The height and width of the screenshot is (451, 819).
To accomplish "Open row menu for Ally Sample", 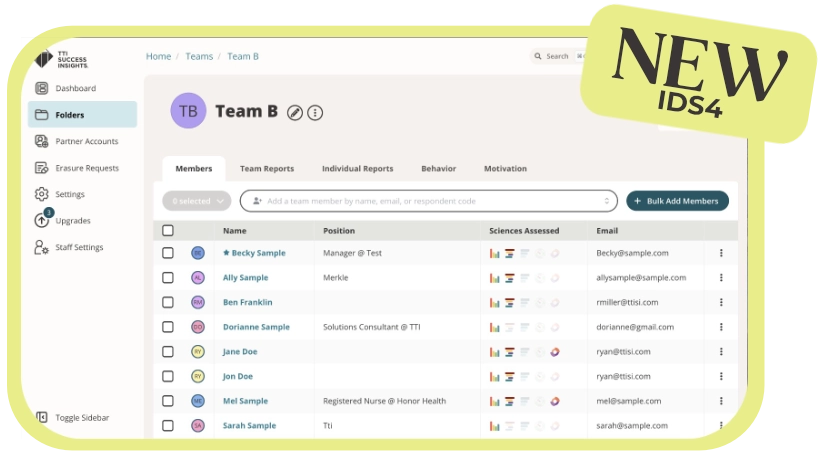I will [x=721, y=277].
